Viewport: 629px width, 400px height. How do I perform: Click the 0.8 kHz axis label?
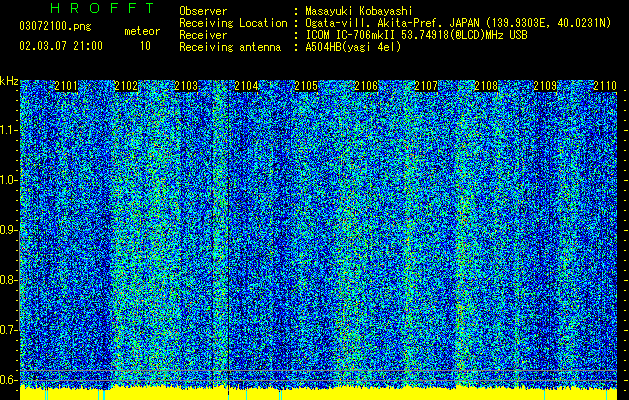8,280
